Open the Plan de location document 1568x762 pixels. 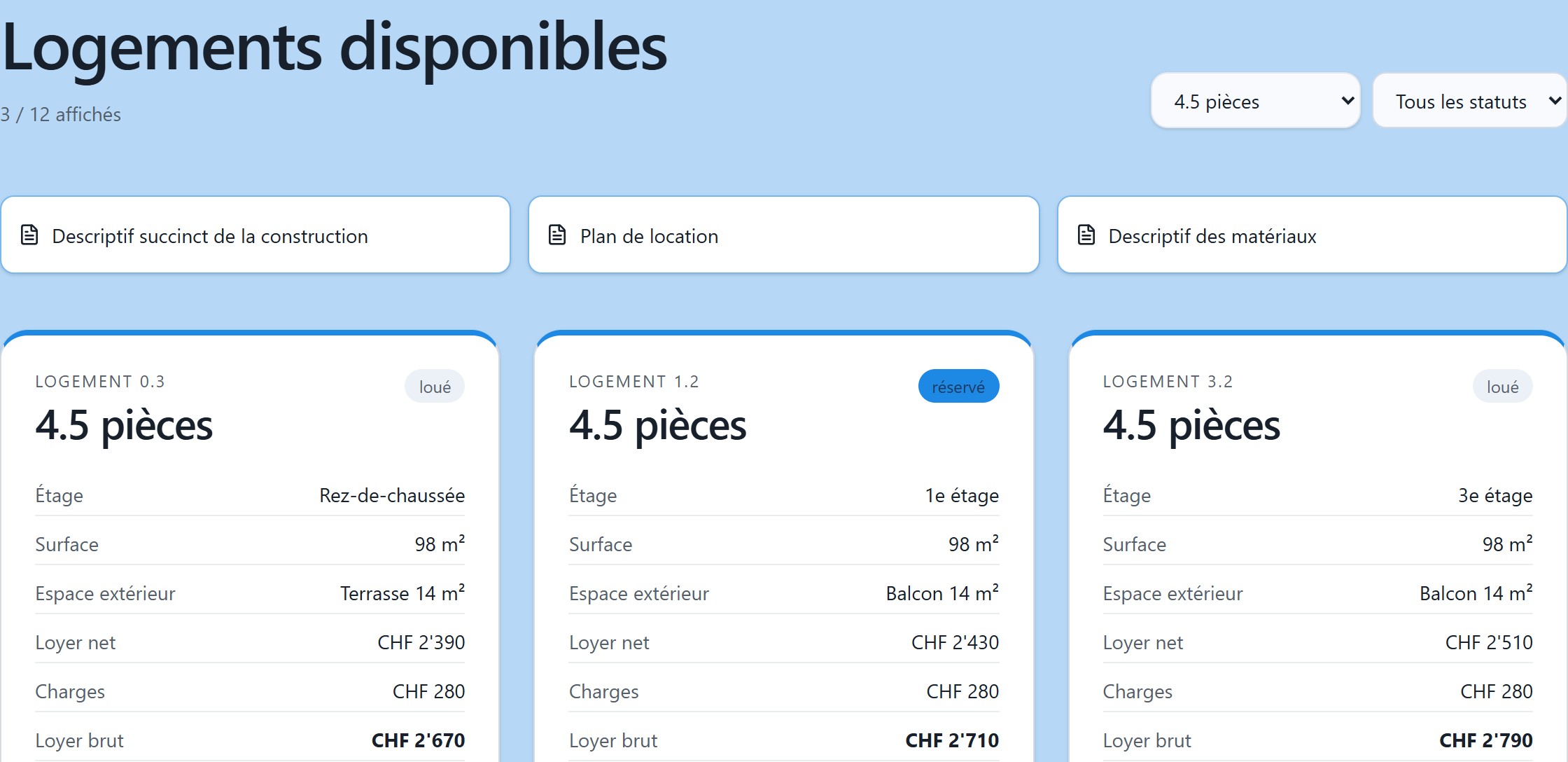click(783, 235)
